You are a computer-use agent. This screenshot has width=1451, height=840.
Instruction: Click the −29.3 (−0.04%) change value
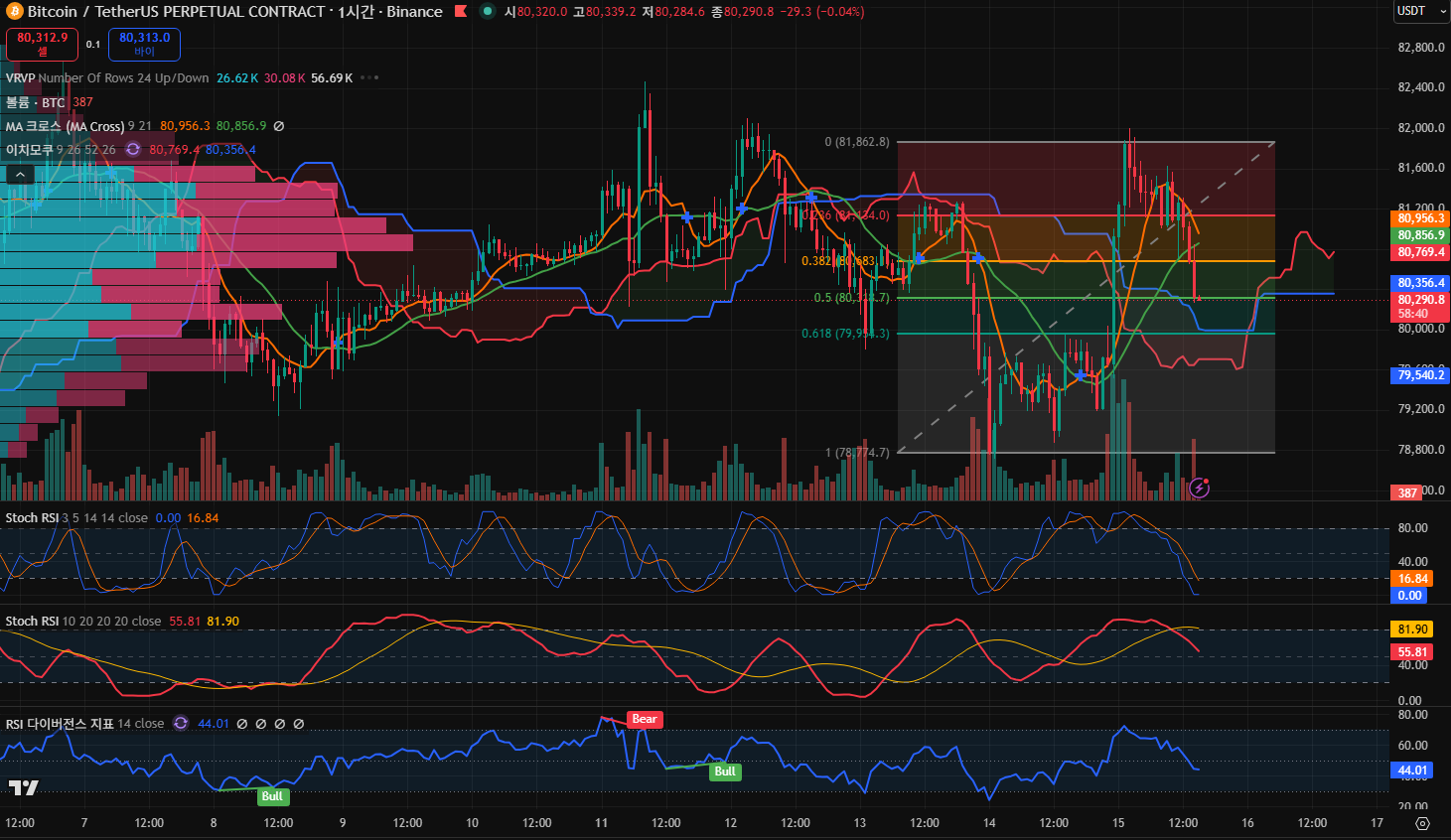pyautogui.click(x=822, y=12)
